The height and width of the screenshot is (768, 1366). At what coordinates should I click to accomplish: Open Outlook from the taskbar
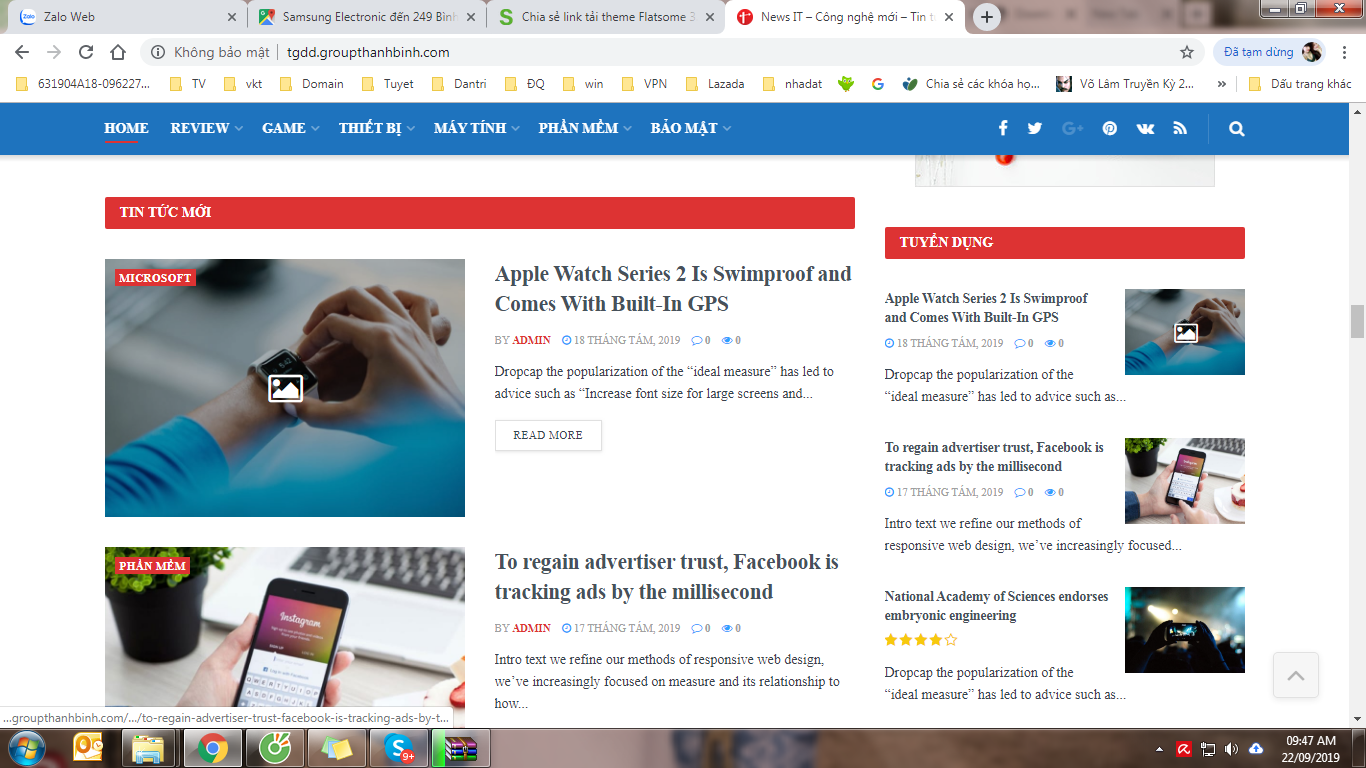pyautogui.click(x=88, y=748)
